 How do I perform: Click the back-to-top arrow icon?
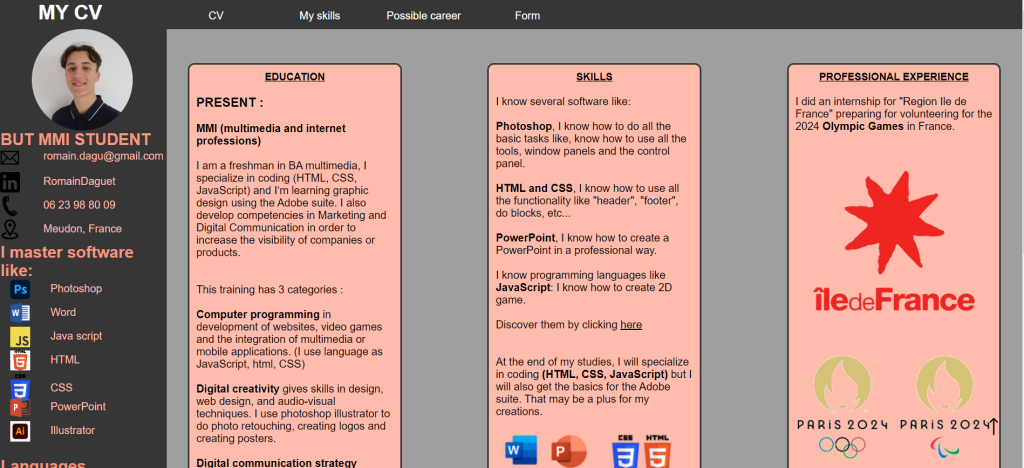tap(993, 426)
